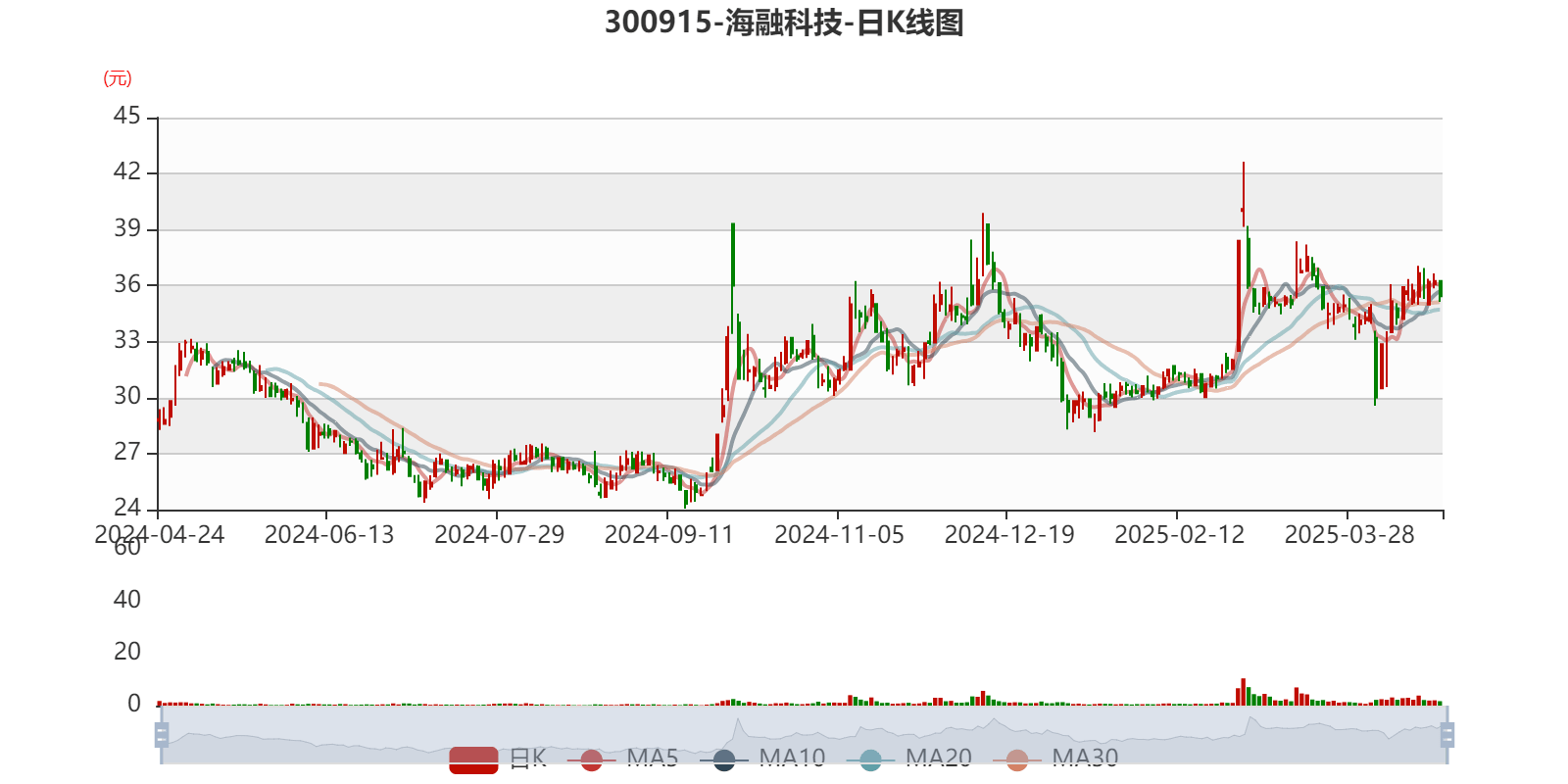Click the 2024-06-13 date axis label
This screenshot has width=1568, height=784.
tap(328, 534)
